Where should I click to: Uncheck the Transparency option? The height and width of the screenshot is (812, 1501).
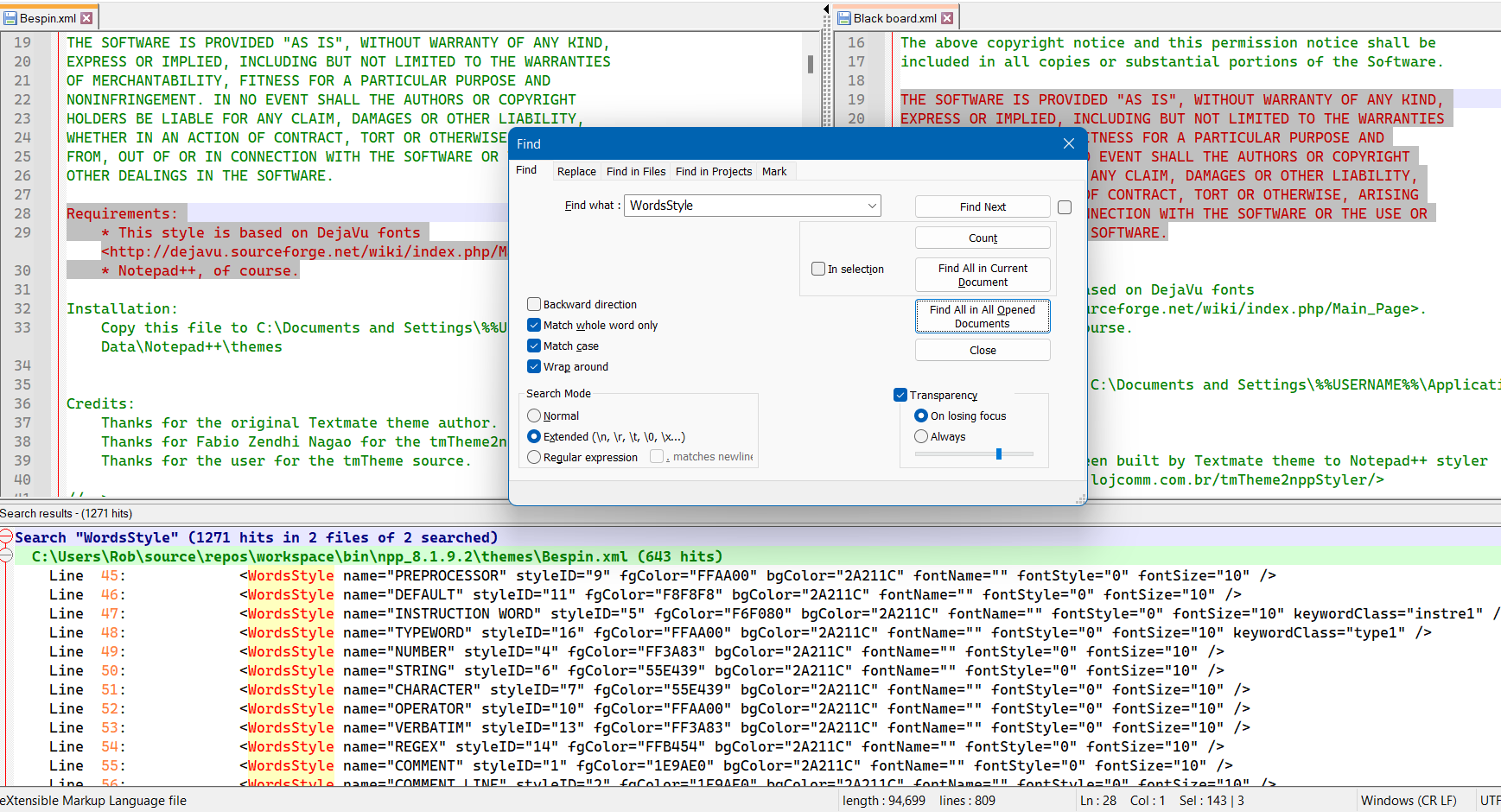[x=900, y=395]
